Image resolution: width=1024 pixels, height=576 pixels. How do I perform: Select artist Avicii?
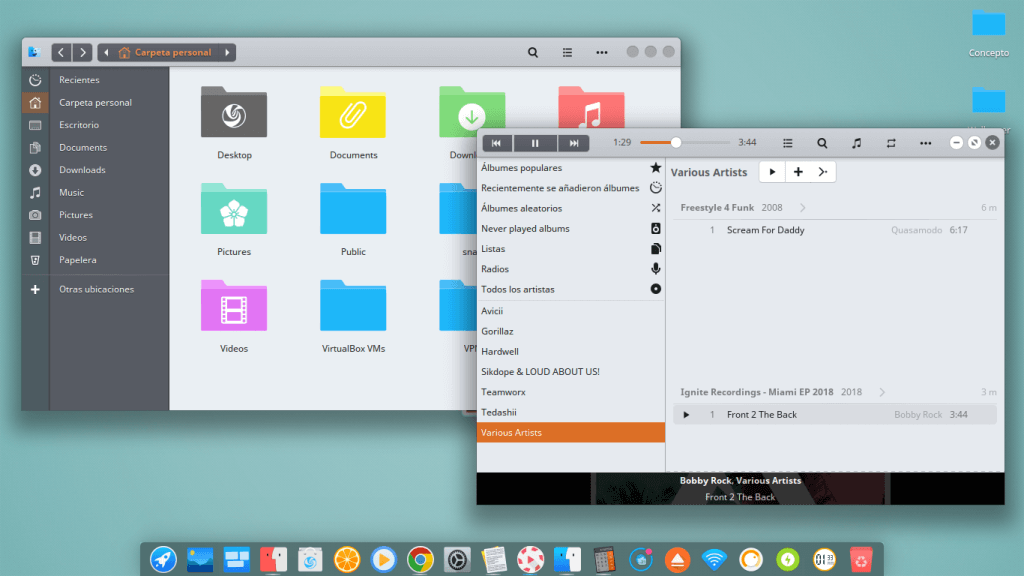click(x=571, y=311)
